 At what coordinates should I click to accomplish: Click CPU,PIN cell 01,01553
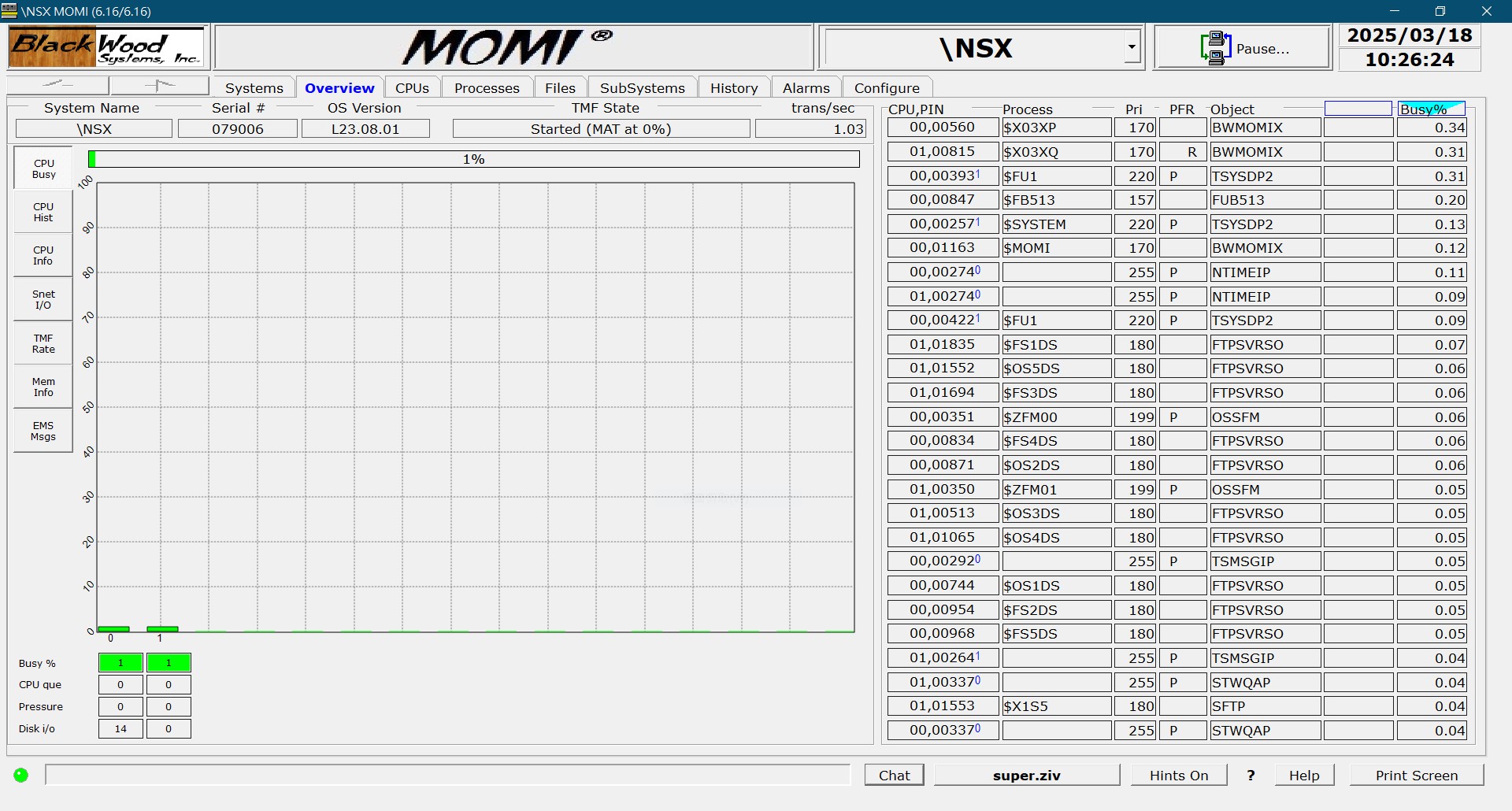point(943,706)
